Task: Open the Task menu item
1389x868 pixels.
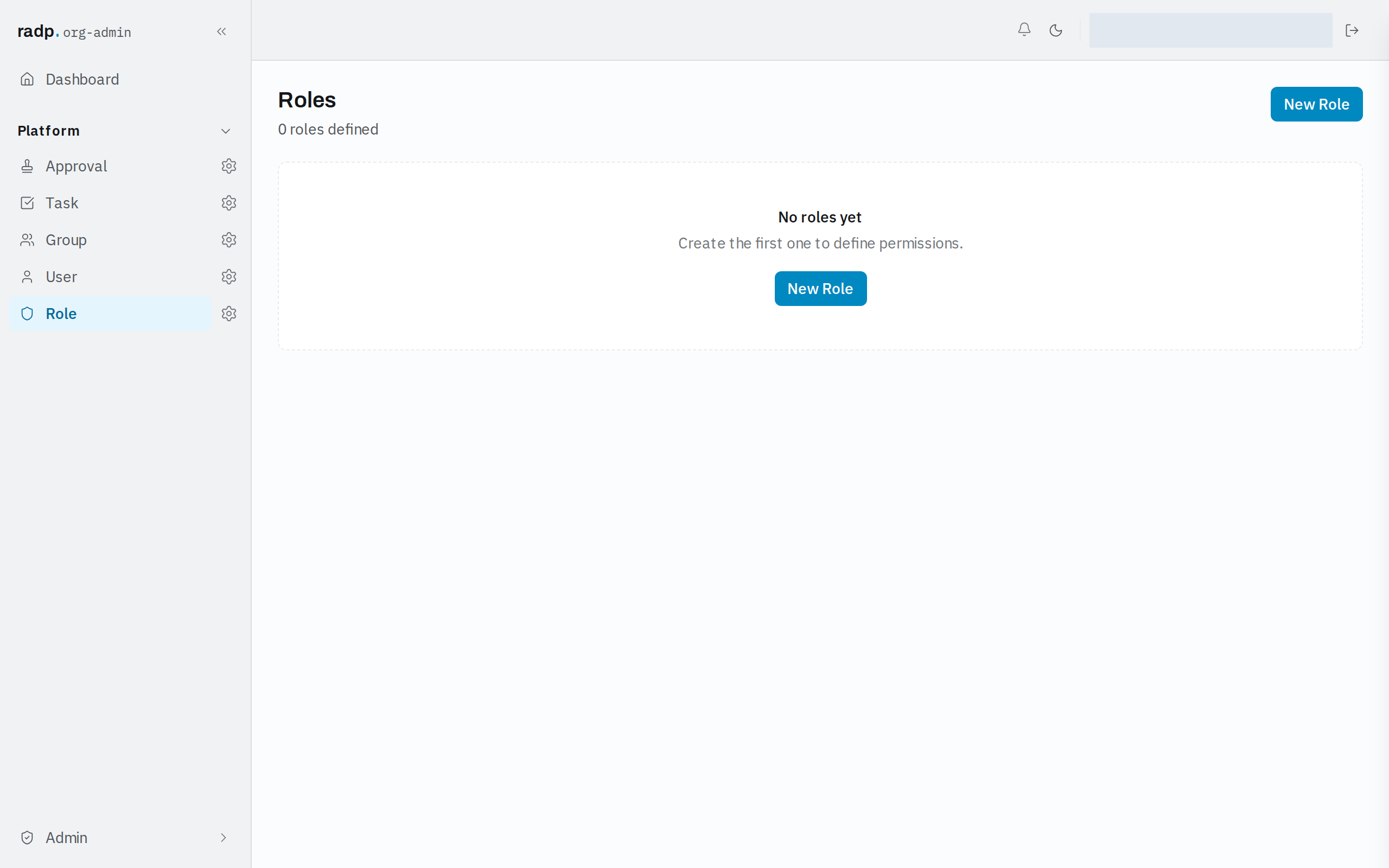Action: coord(110,203)
